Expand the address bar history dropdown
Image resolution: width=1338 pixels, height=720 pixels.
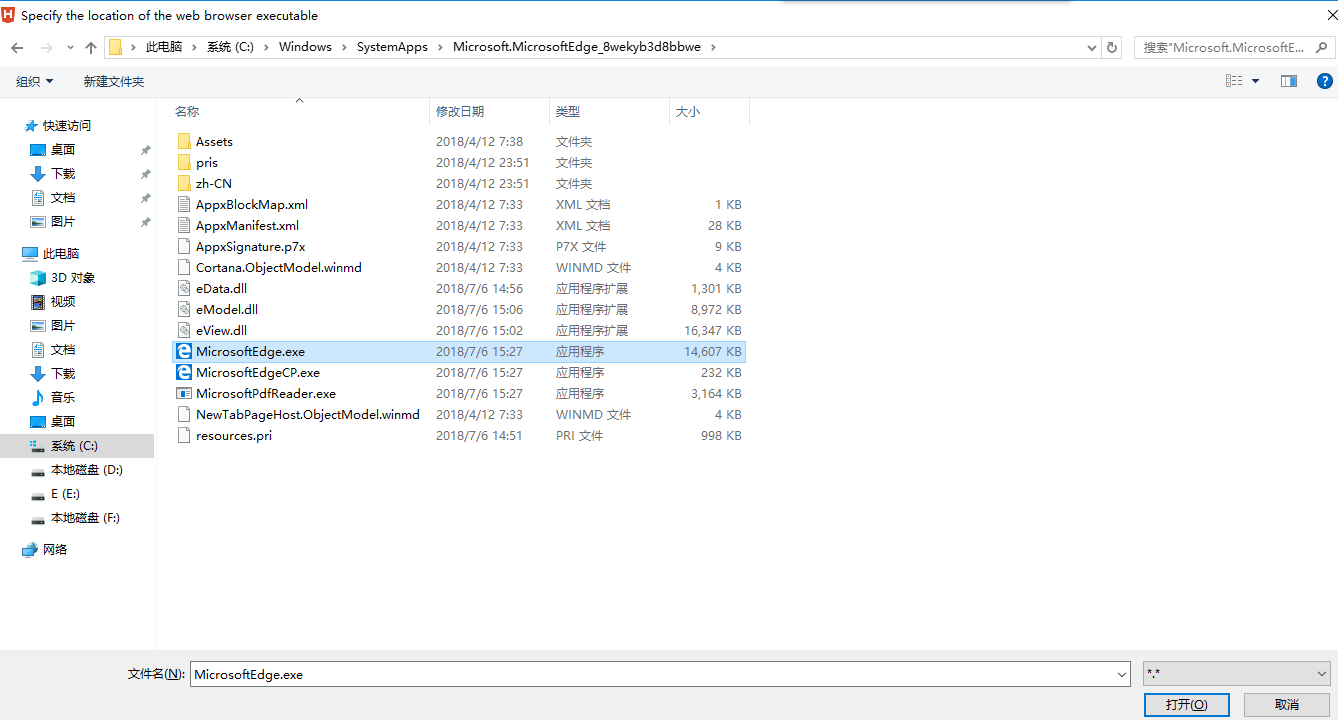[1092, 47]
